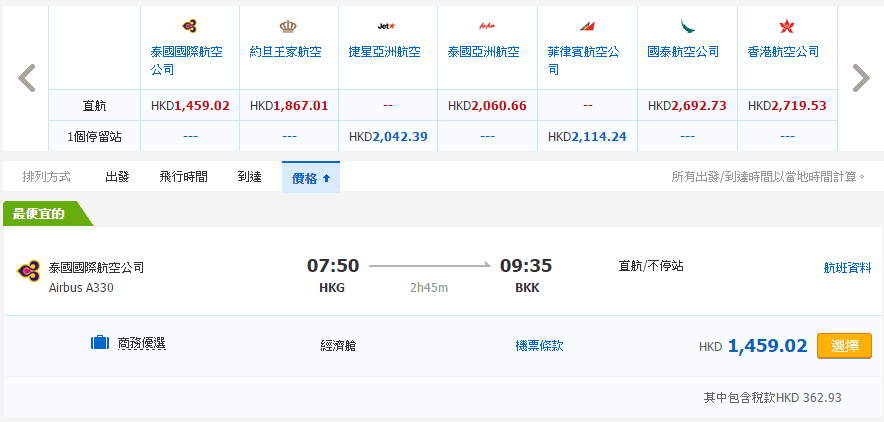This screenshot has width=884, height=422.
Task: Open the 機票條款 fare rules link
Action: tap(539, 345)
